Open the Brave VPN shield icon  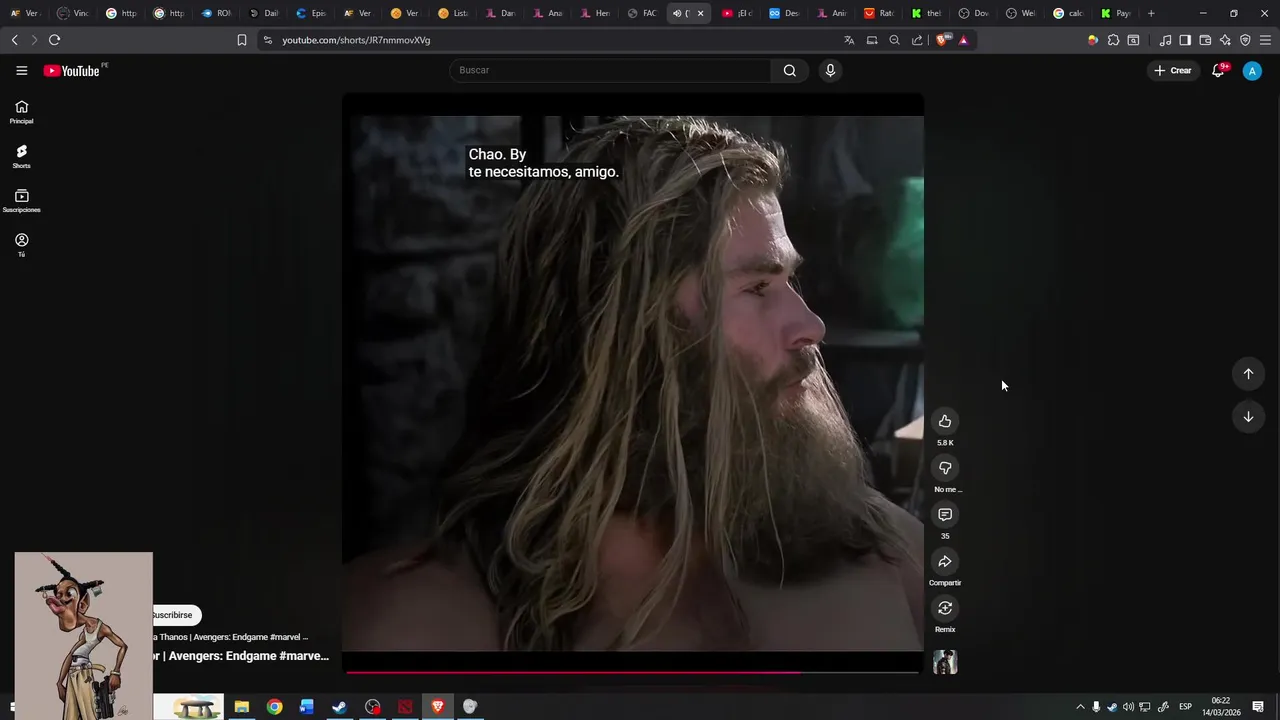pyautogui.click(x=1245, y=40)
